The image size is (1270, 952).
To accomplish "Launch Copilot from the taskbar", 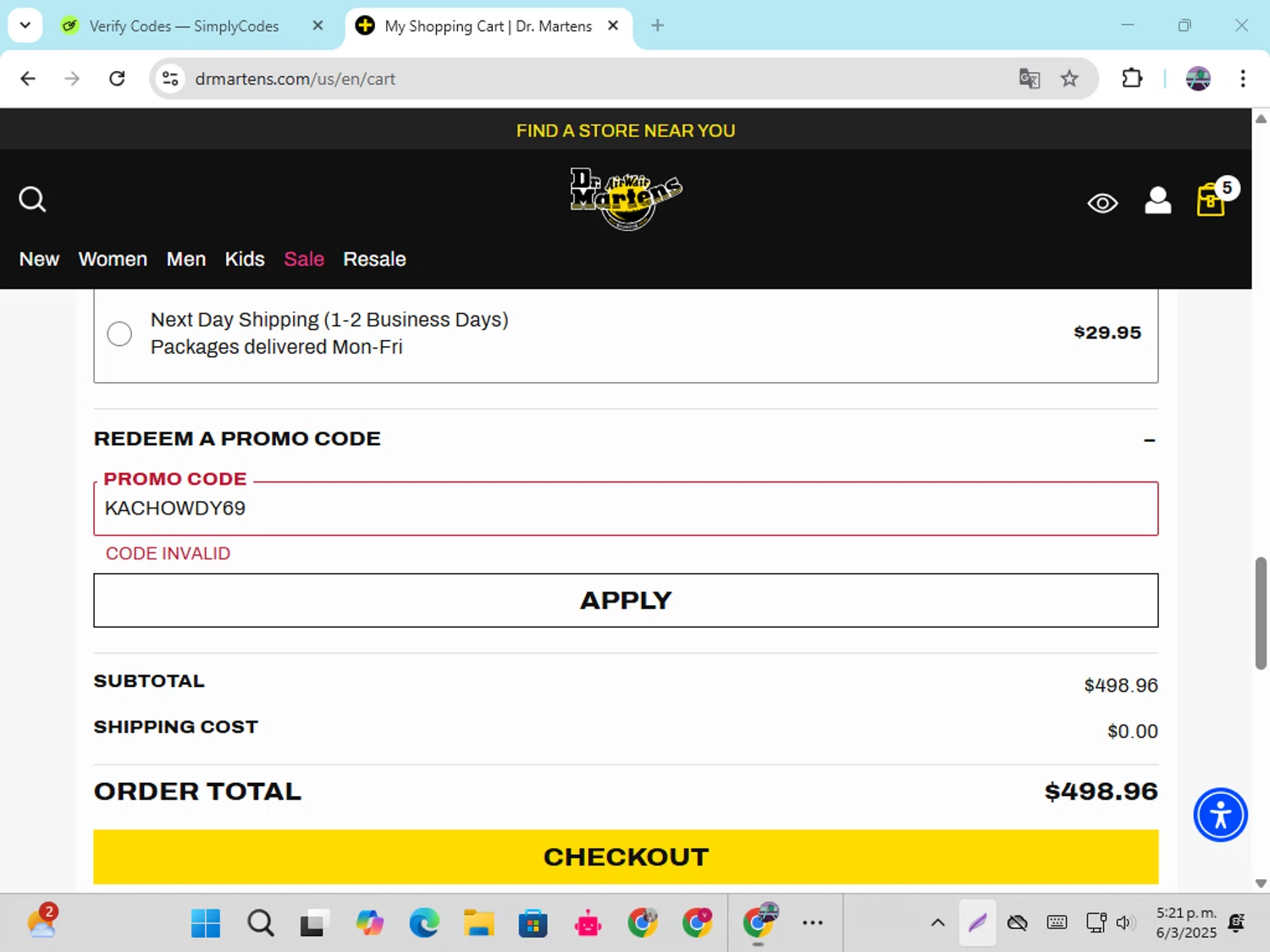I will click(369, 923).
